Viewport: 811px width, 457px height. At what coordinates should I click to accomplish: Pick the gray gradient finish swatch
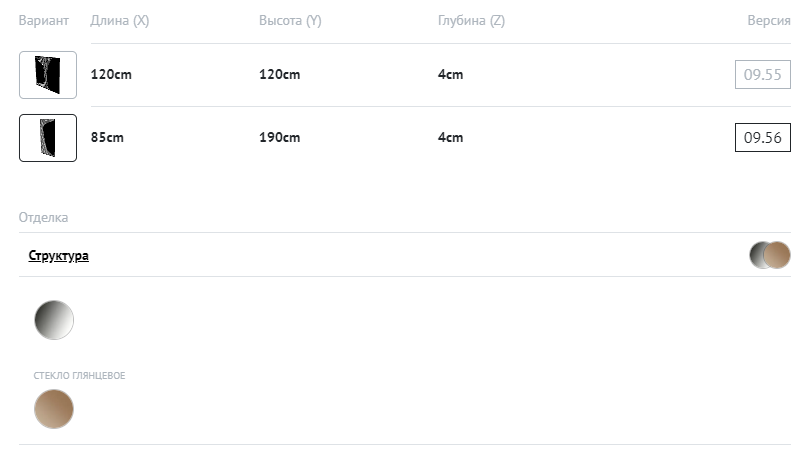tap(54, 320)
